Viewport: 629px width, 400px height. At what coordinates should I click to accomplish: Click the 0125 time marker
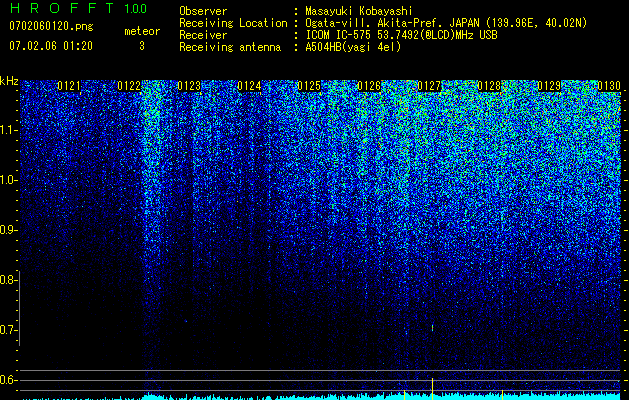pos(309,86)
